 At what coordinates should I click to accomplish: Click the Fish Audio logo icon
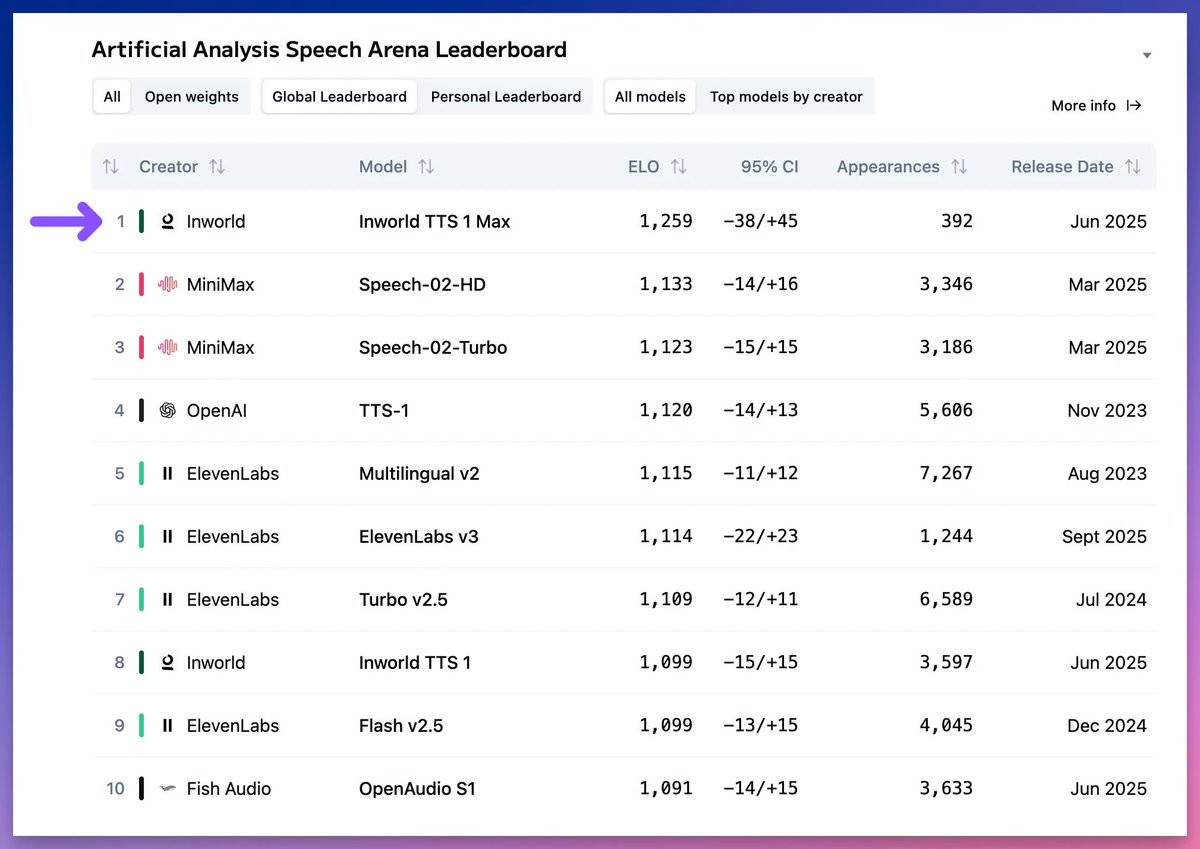(167, 788)
